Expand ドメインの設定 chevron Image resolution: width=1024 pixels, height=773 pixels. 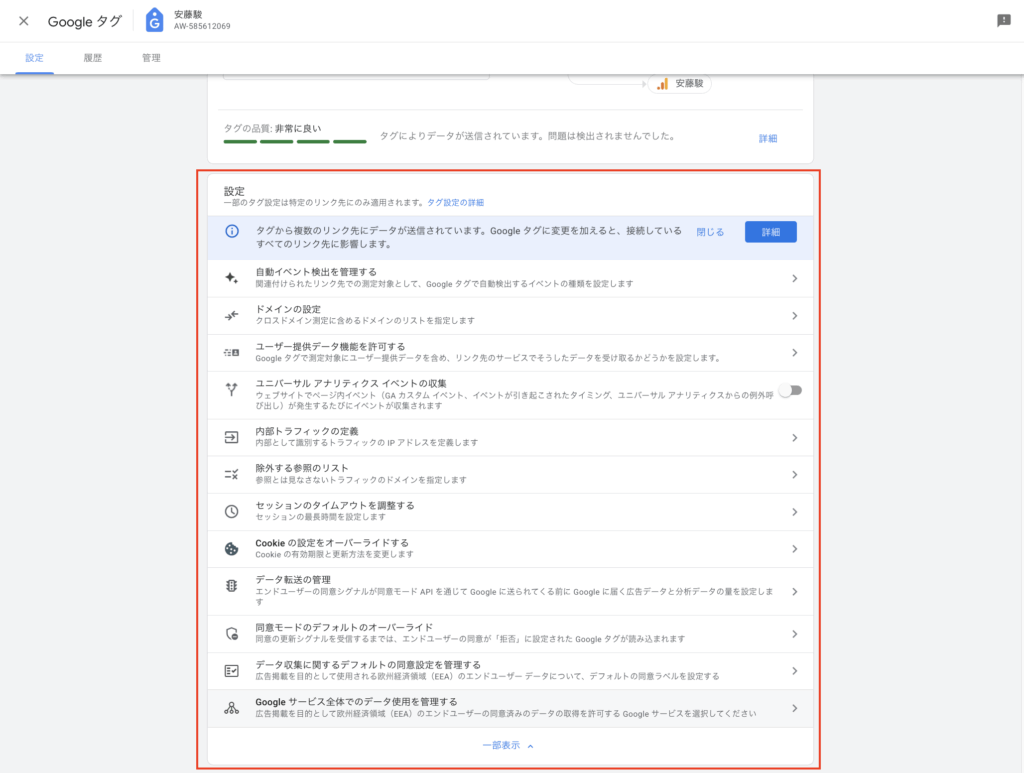(x=794, y=316)
